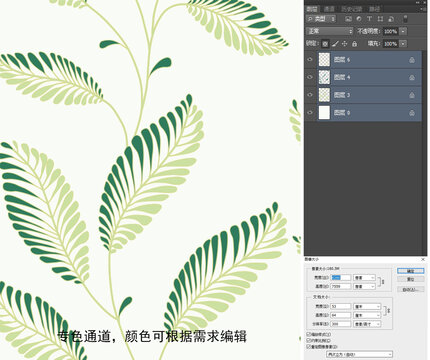Click the Reset/Cancel button below OK

coord(411,279)
